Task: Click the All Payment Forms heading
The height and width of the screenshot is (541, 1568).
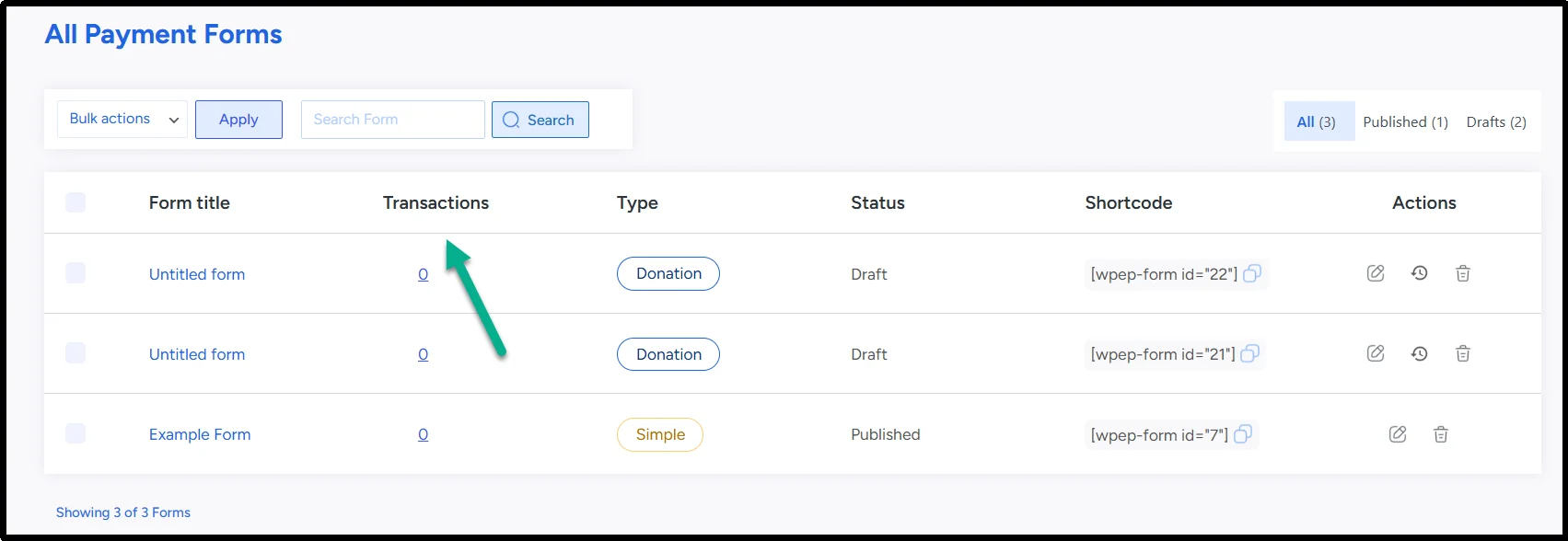Action: (x=164, y=34)
